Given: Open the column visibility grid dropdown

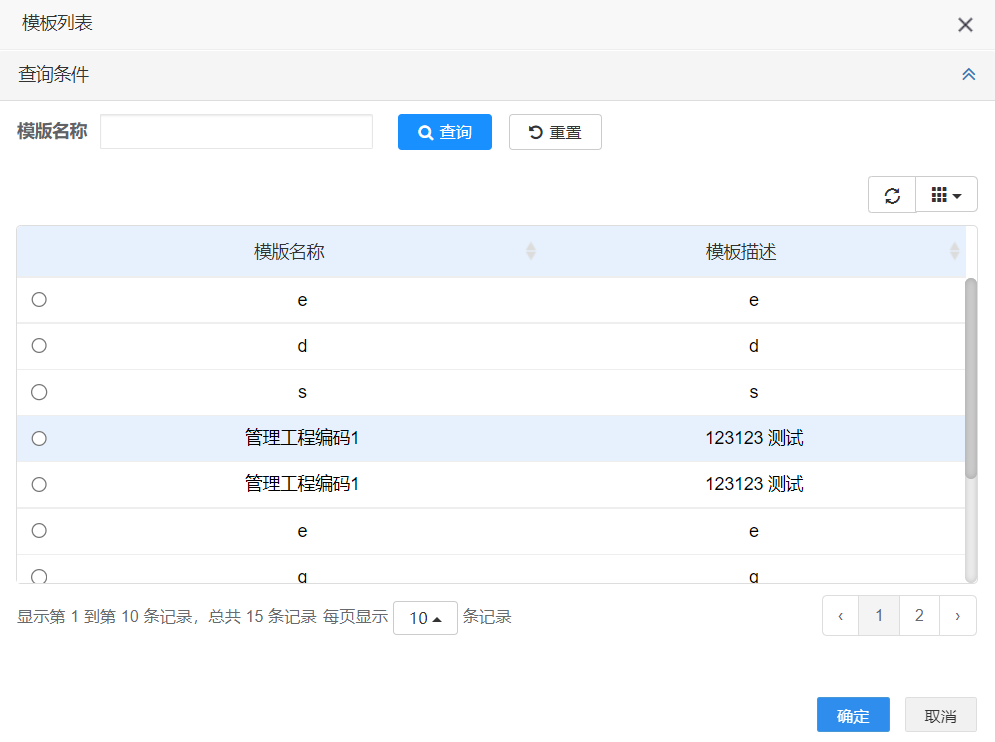Looking at the screenshot, I should (x=946, y=195).
